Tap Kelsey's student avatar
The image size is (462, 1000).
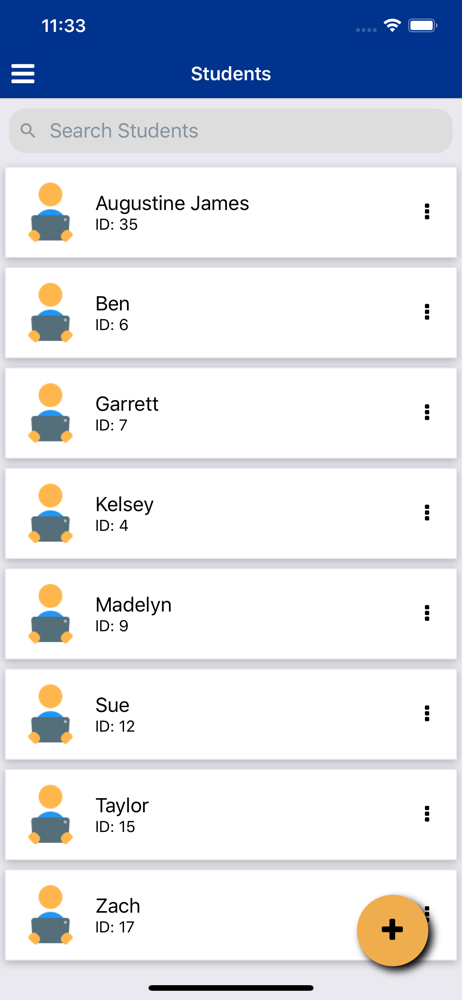(50, 513)
